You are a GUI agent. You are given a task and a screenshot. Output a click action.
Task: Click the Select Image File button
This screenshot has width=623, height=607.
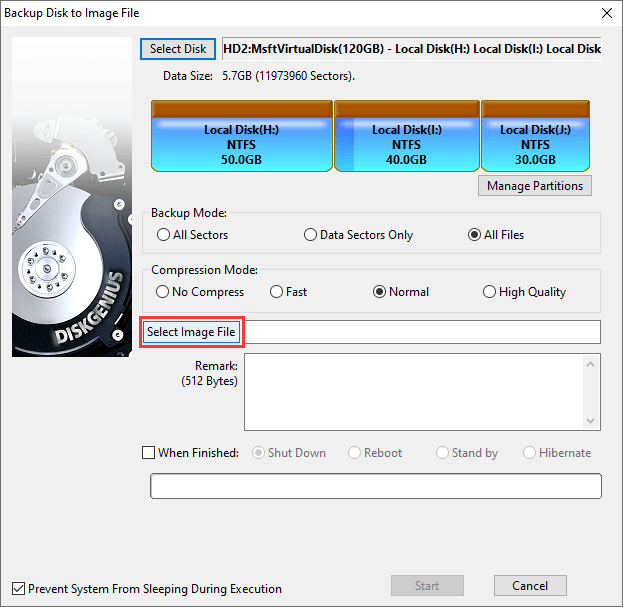[x=192, y=332]
